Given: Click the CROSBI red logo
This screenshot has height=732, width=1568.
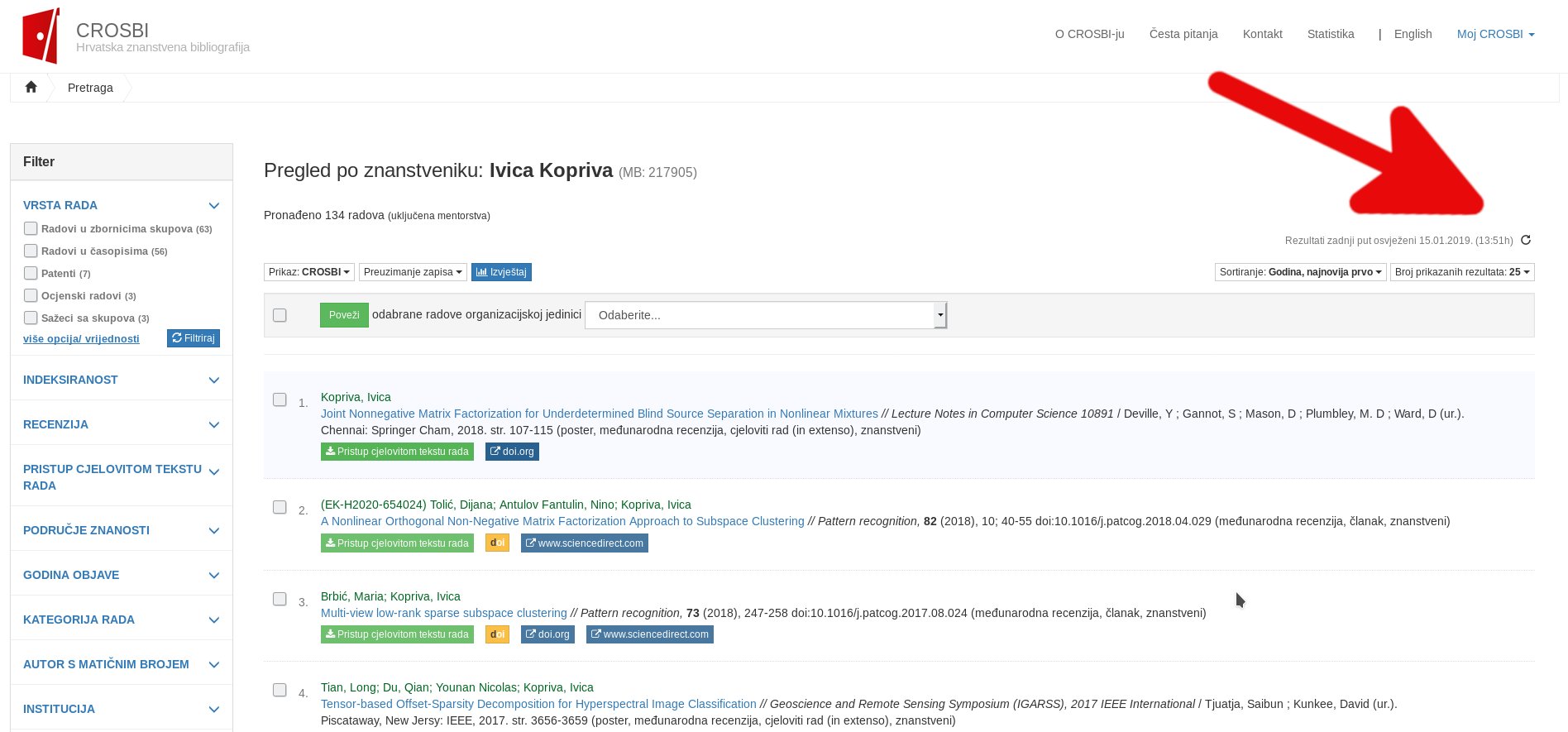Looking at the screenshot, I should [41, 36].
